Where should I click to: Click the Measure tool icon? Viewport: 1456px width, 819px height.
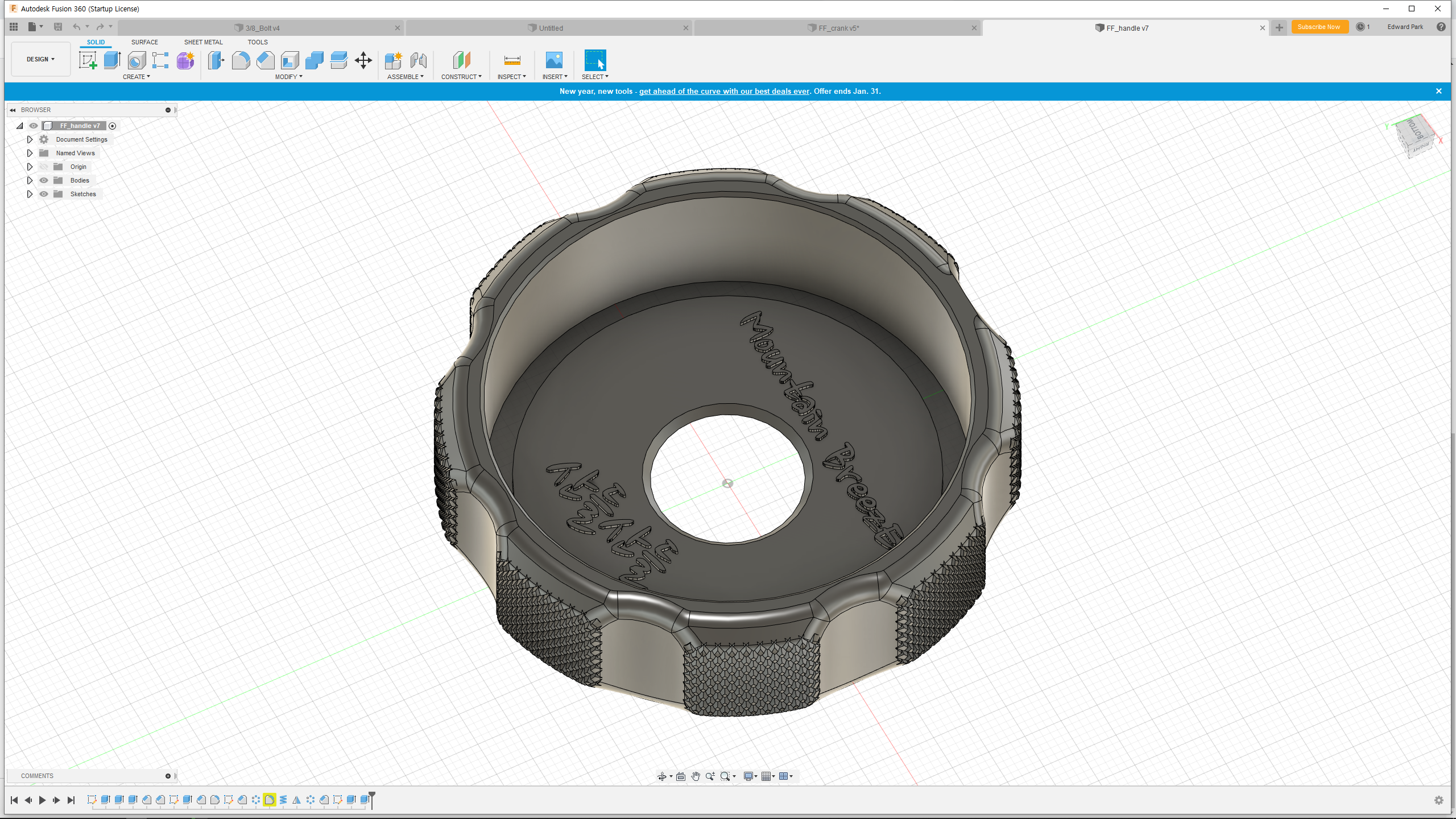(512, 60)
